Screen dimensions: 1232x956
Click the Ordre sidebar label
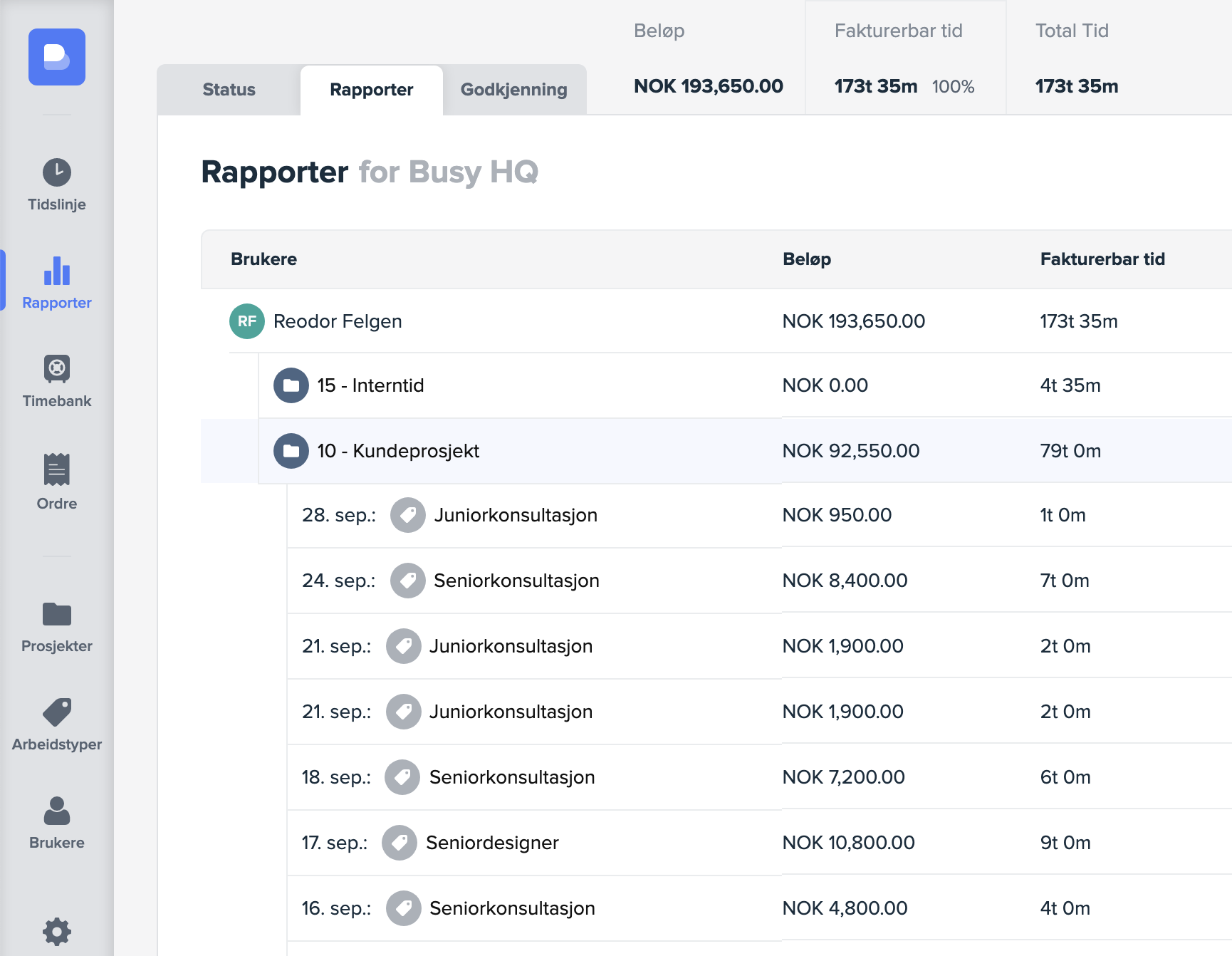(57, 504)
